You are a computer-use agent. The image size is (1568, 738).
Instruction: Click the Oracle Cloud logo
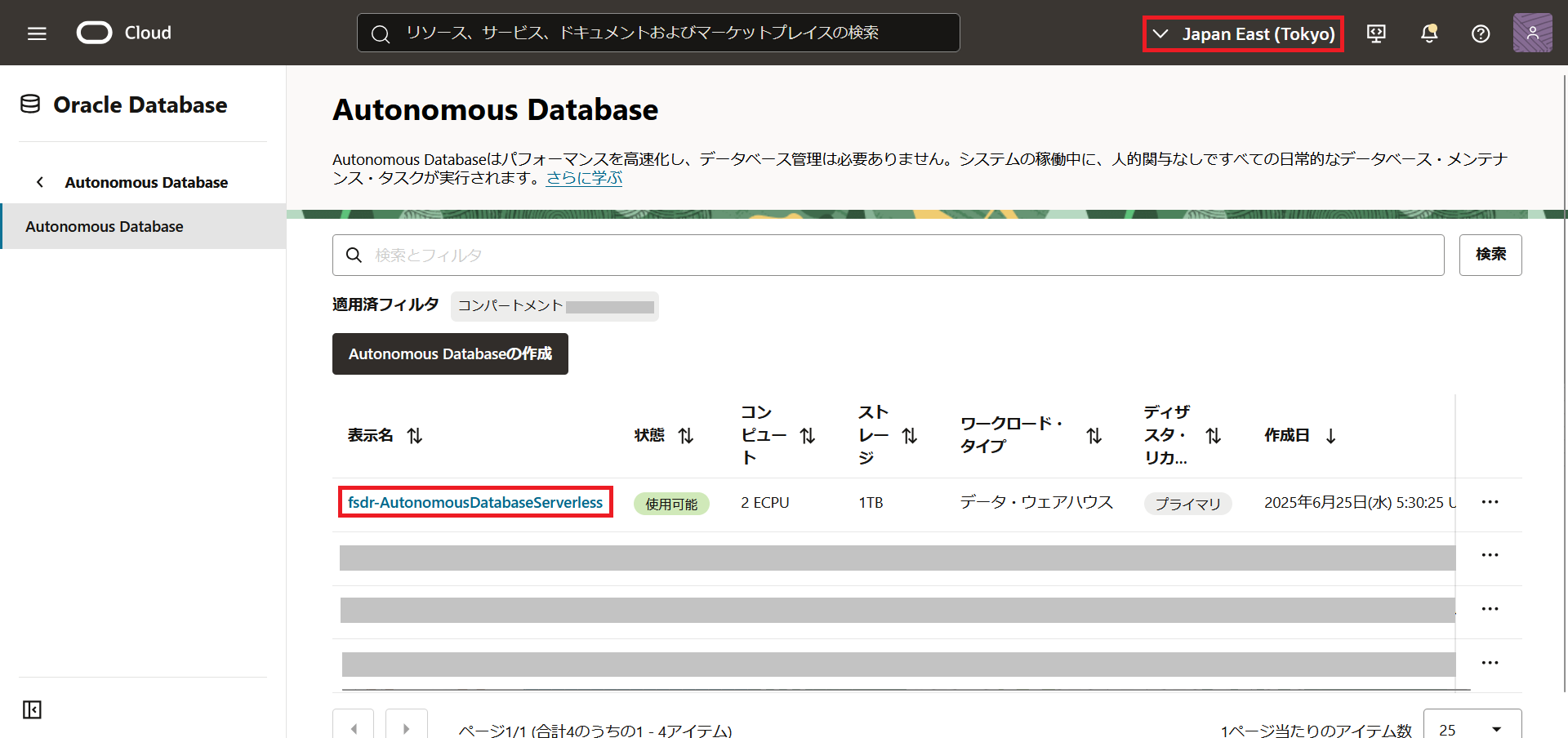94,33
